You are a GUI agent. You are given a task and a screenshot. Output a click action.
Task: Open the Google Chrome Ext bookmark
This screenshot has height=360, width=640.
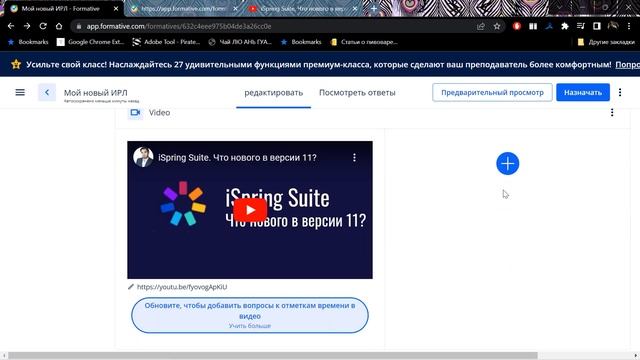pyautogui.click(x=90, y=42)
